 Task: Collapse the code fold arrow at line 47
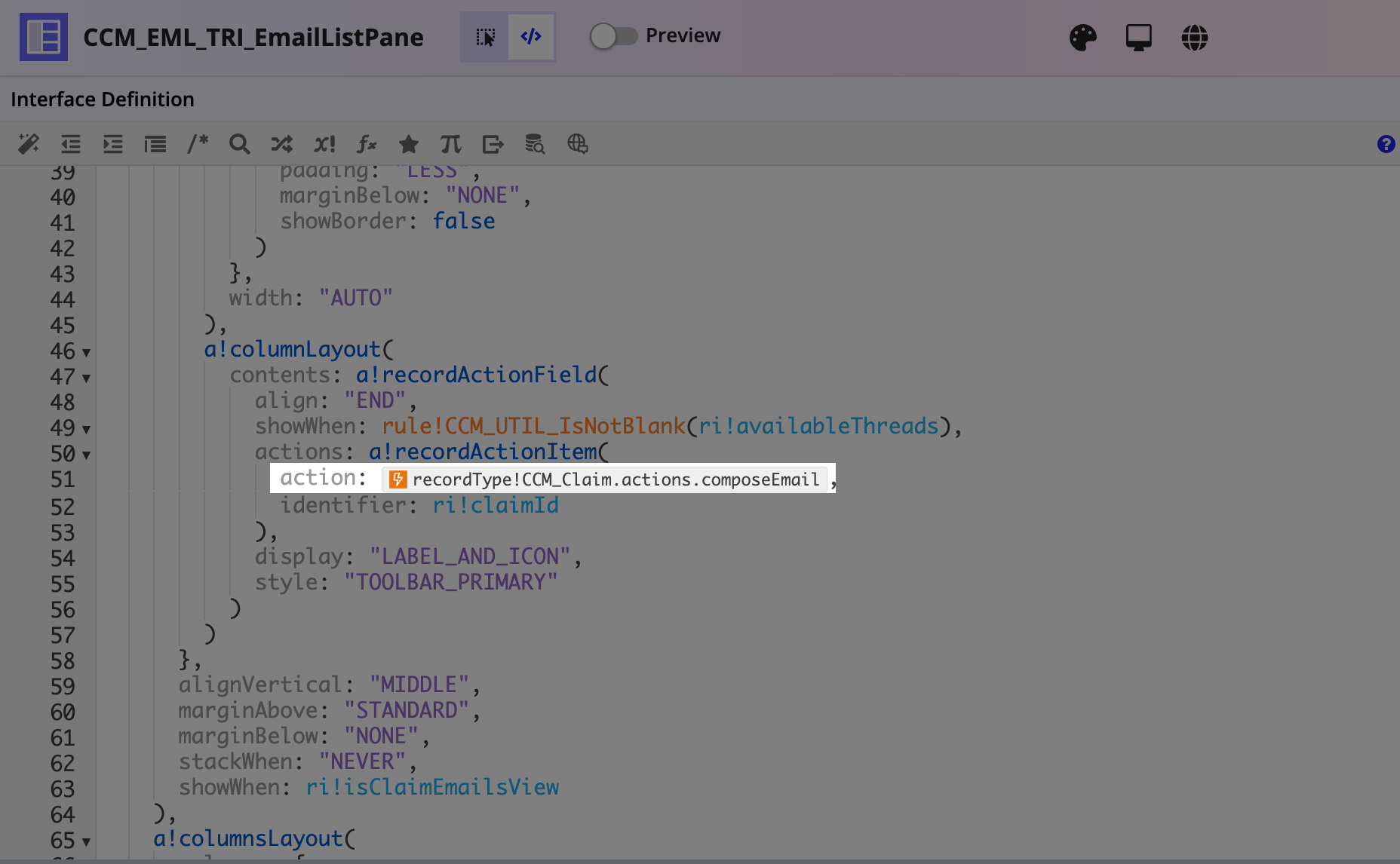click(86, 378)
